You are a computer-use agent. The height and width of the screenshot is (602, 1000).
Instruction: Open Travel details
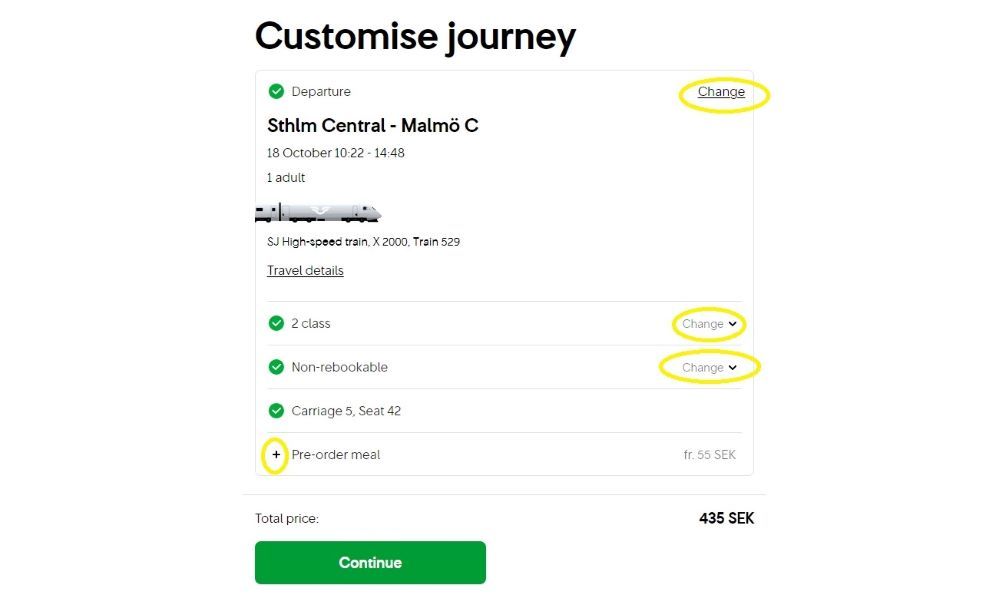(305, 270)
